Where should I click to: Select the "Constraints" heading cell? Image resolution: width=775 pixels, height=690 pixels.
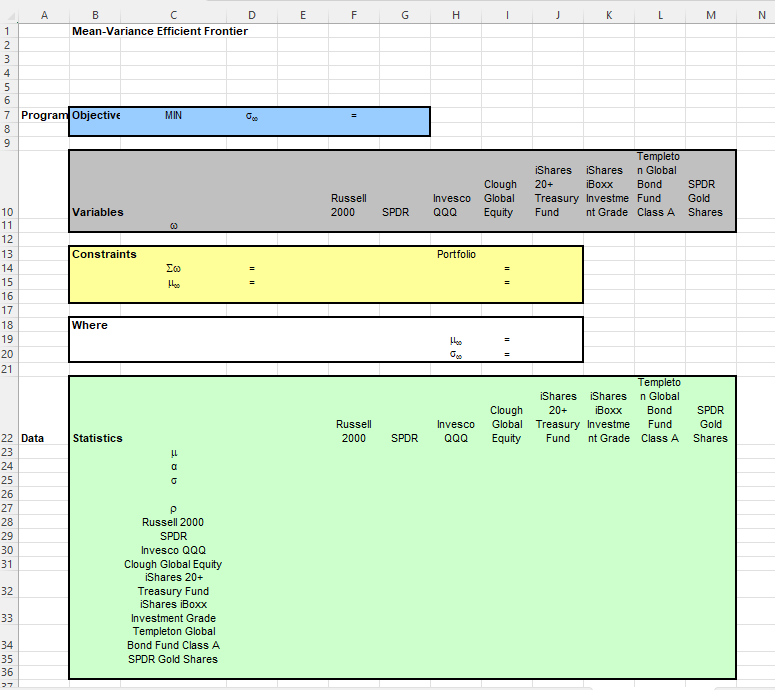pyautogui.click(x=104, y=254)
